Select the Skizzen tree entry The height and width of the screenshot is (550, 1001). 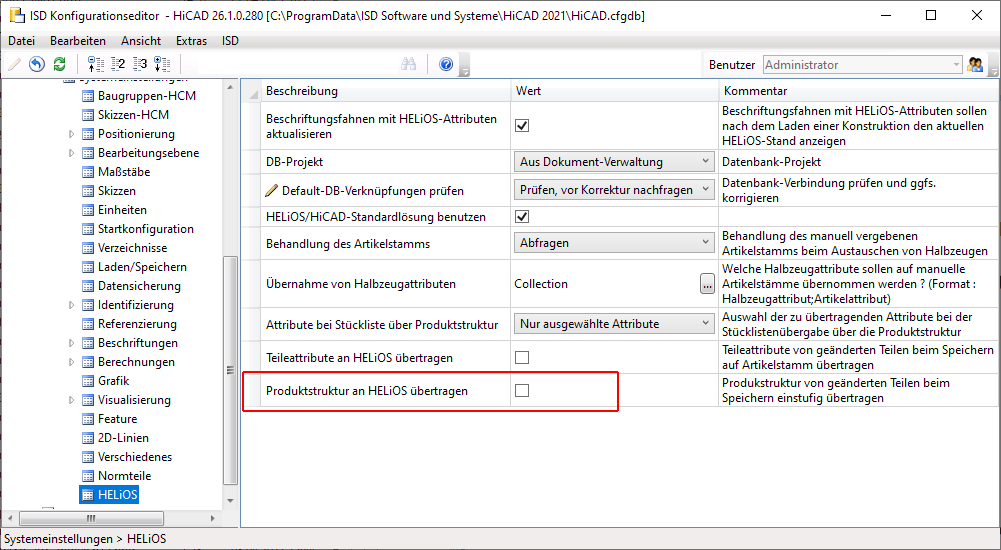click(x=116, y=191)
